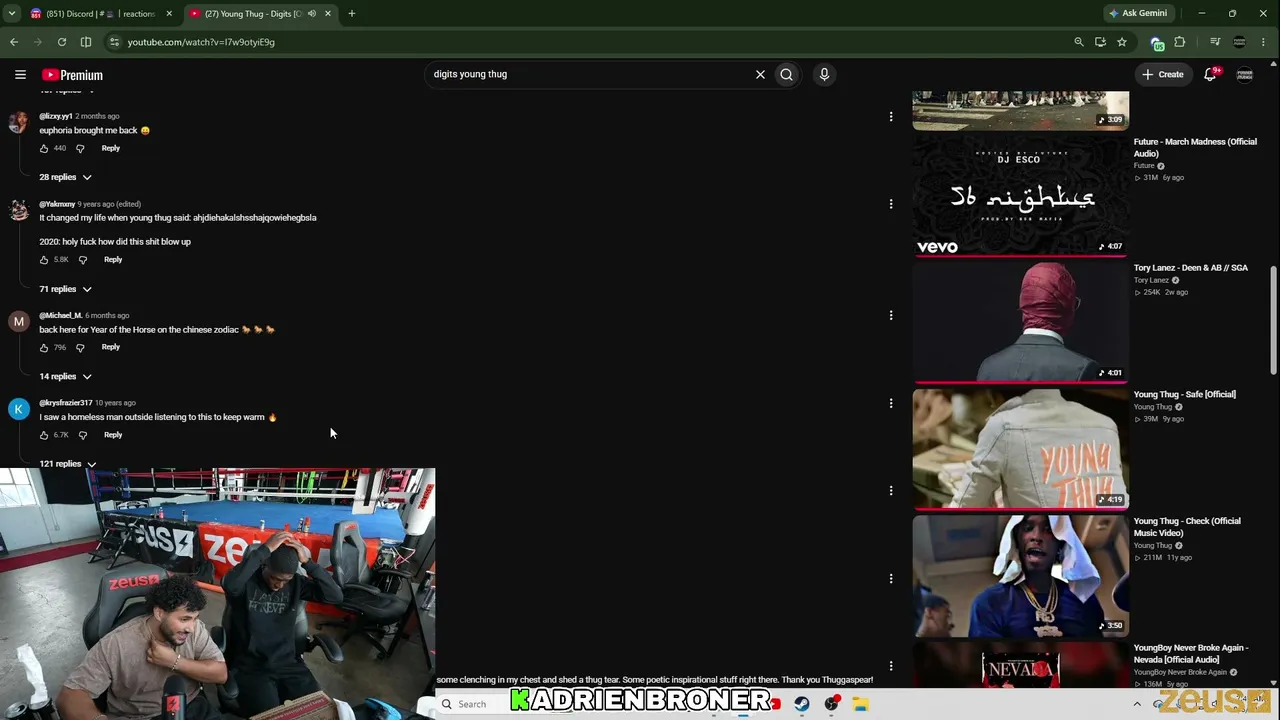The width and height of the screenshot is (1280, 720).
Task: Run the YouTube search with magnifier button
Action: tap(787, 74)
